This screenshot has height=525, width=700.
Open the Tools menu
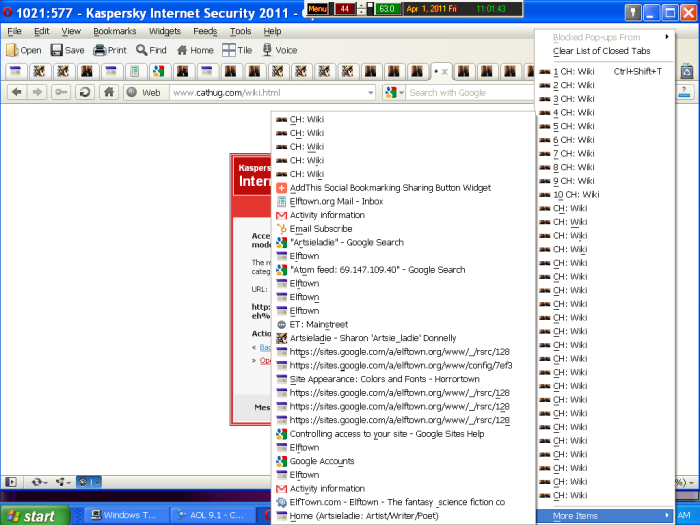pos(240,31)
